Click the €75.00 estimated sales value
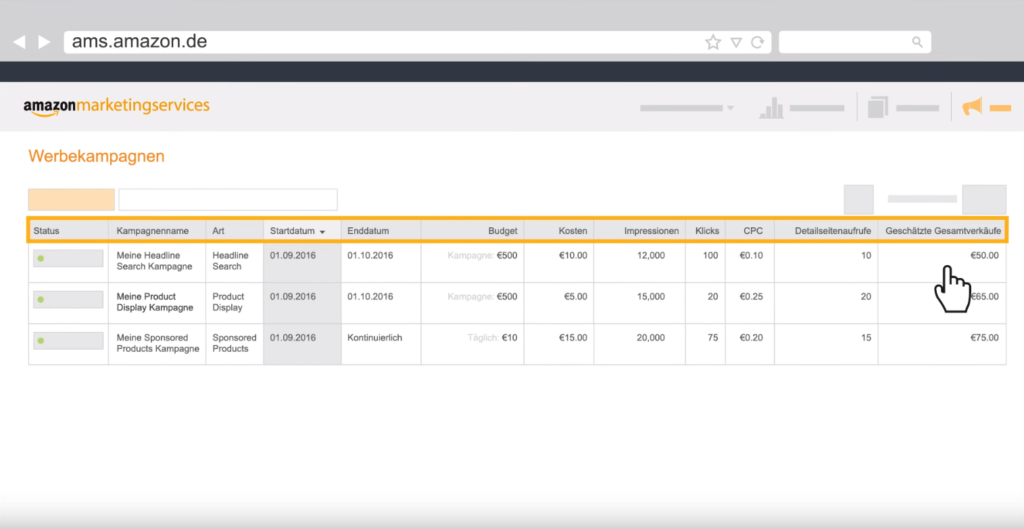The width and height of the screenshot is (1024, 529). 984,338
